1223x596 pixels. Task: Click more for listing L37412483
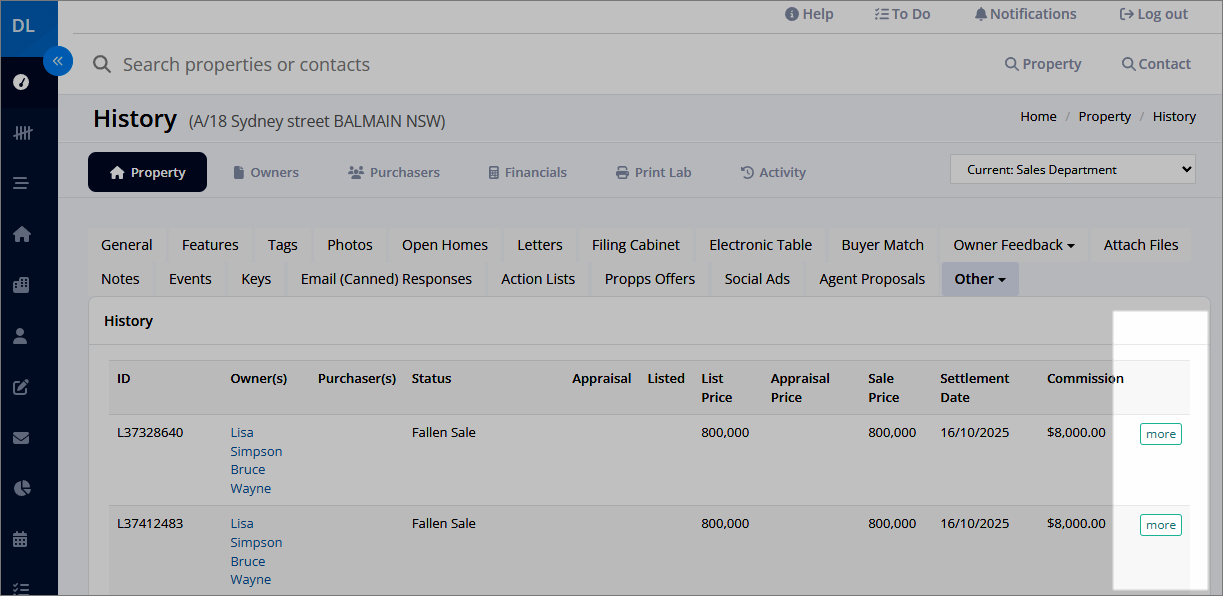click(1161, 525)
